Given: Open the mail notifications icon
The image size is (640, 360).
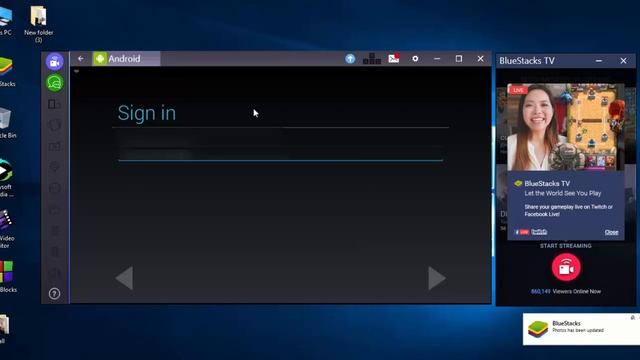Looking at the screenshot, I should (x=394, y=59).
